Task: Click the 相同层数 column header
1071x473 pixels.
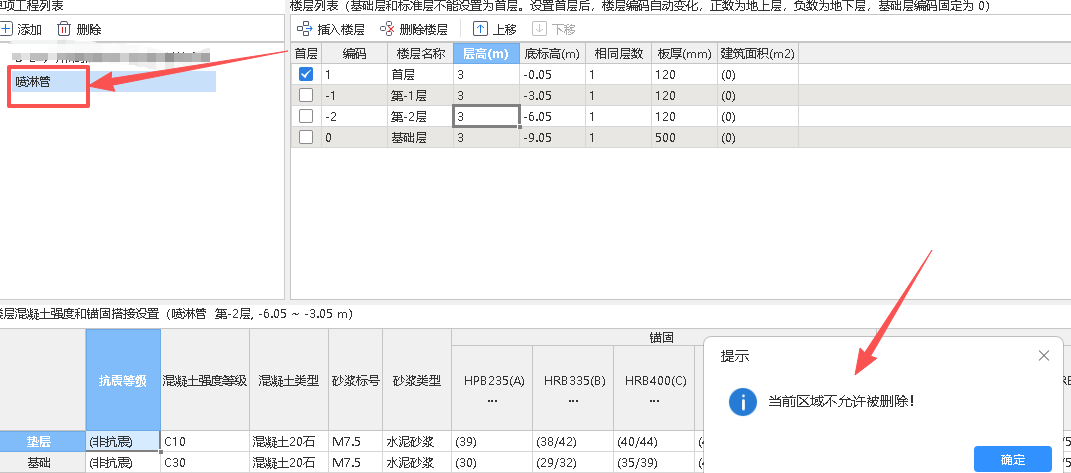Action: tap(618, 53)
